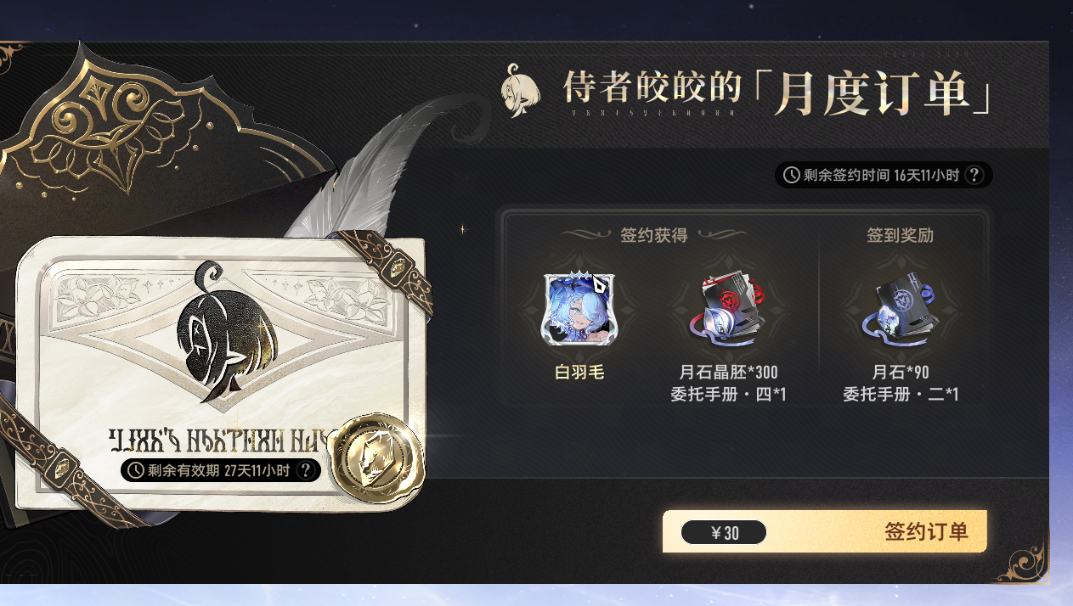Click the black silhouette emblem on card
The height and width of the screenshot is (606, 1073).
coord(224,330)
